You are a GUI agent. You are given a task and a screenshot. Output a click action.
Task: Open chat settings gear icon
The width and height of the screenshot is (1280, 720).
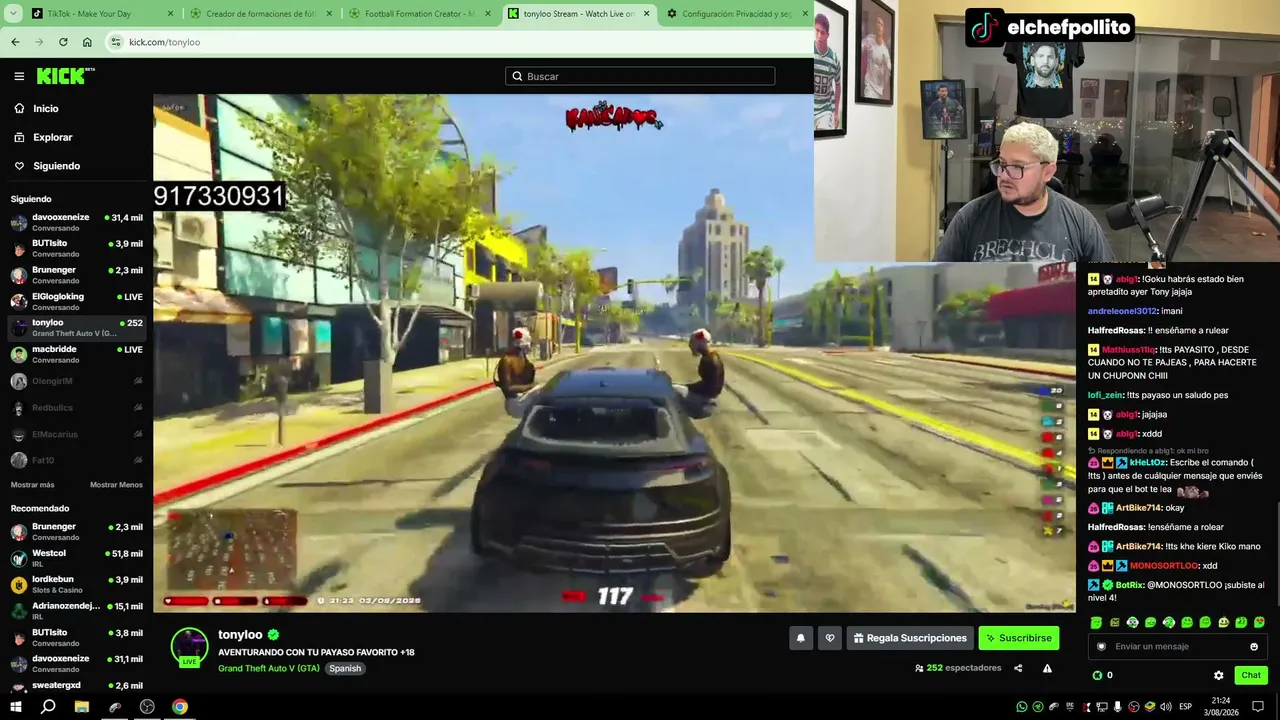click(x=1218, y=675)
